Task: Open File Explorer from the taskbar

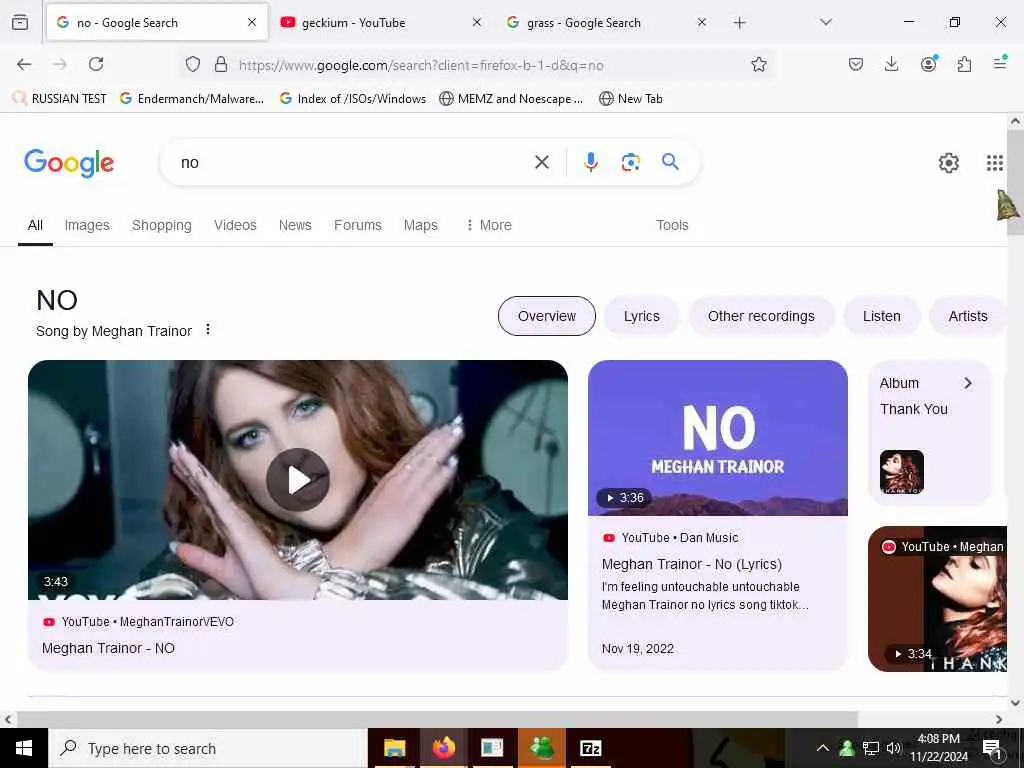Action: (394, 748)
